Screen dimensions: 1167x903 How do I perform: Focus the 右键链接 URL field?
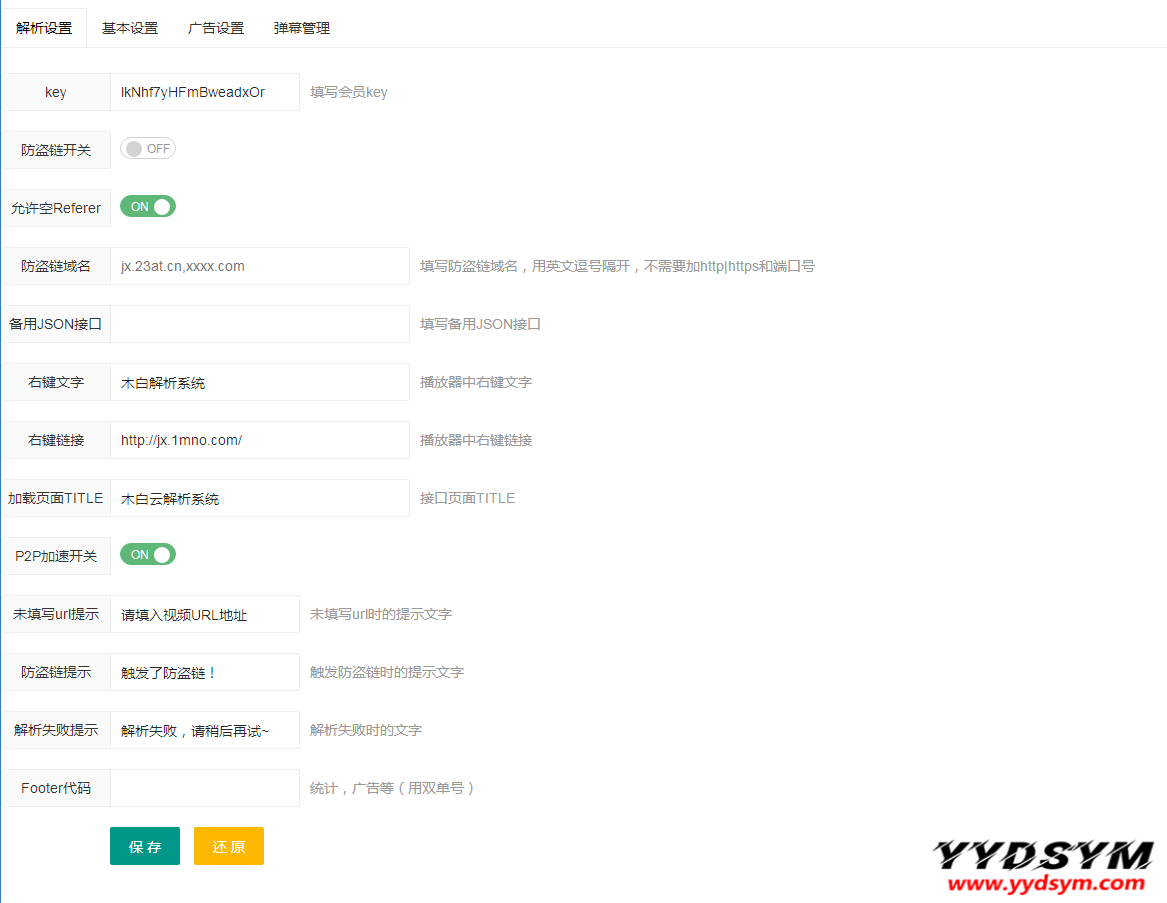pos(259,440)
